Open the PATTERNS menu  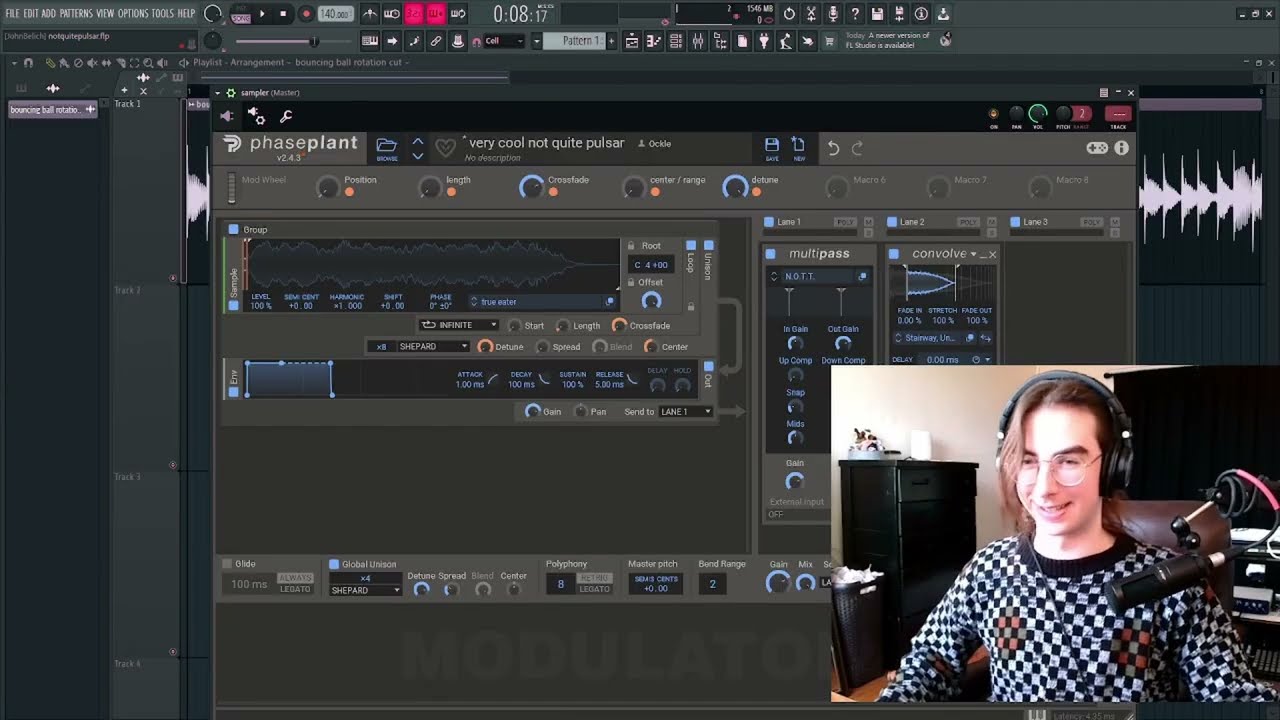coord(76,13)
